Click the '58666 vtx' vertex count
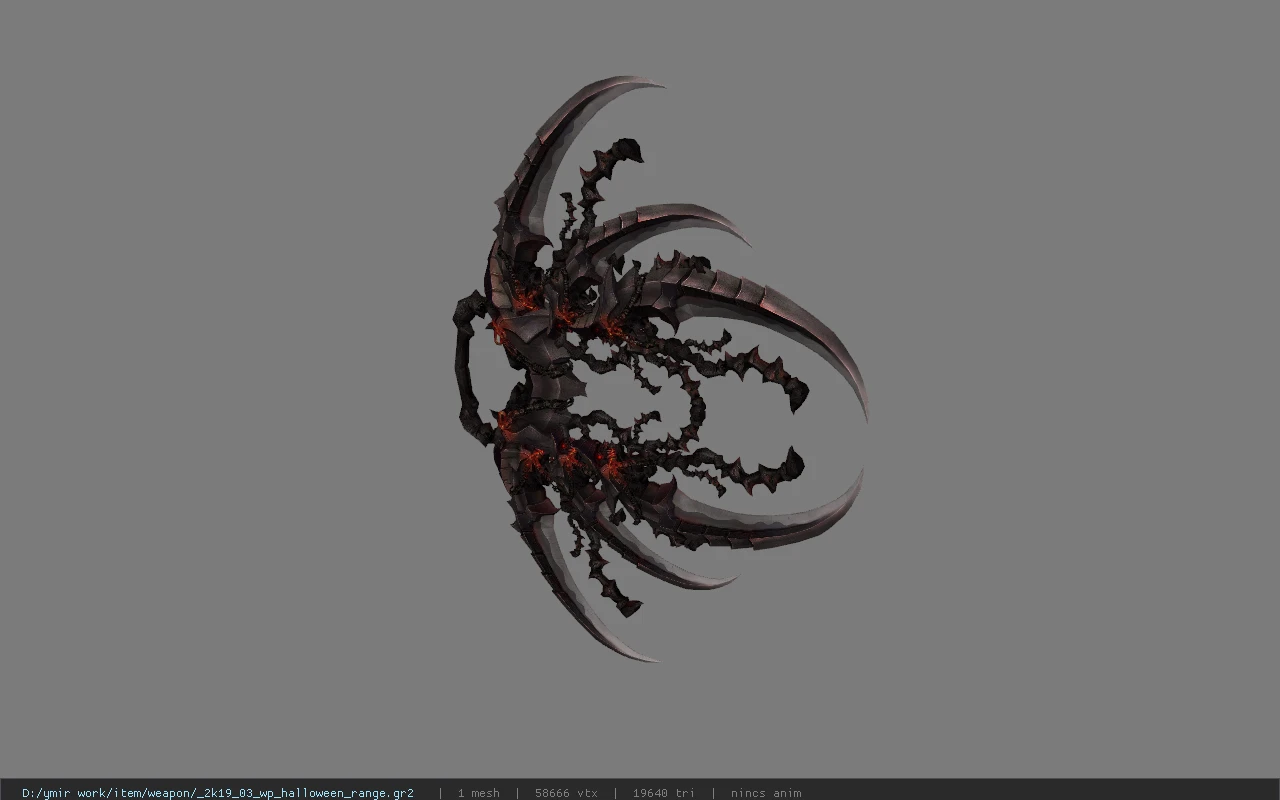Viewport: 1280px width, 800px height. pos(566,793)
